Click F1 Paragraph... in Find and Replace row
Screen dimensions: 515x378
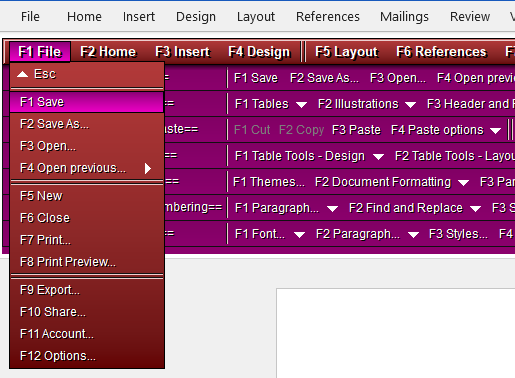tap(277, 208)
